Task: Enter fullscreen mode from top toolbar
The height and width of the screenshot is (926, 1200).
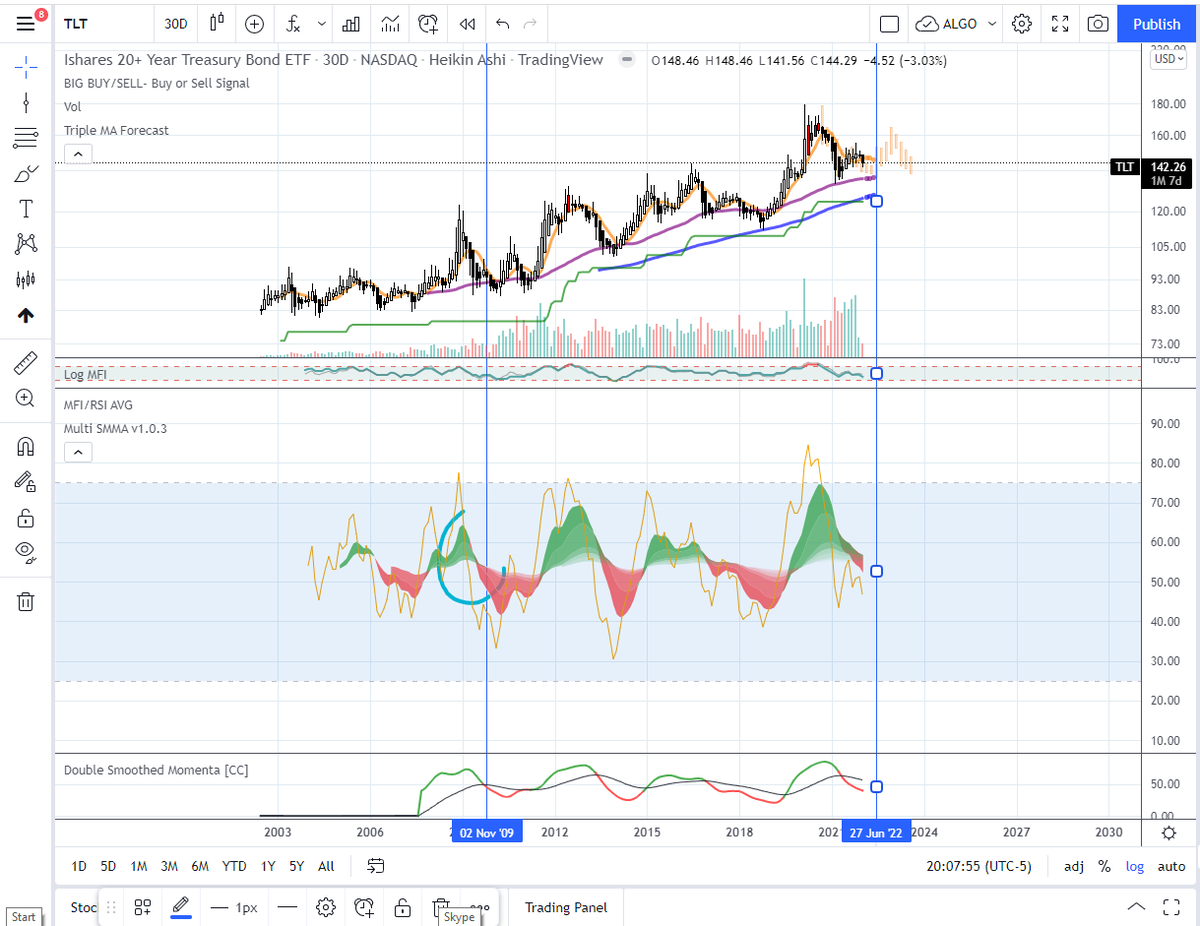Action: pyautogui.click(x=1060, y=23)
